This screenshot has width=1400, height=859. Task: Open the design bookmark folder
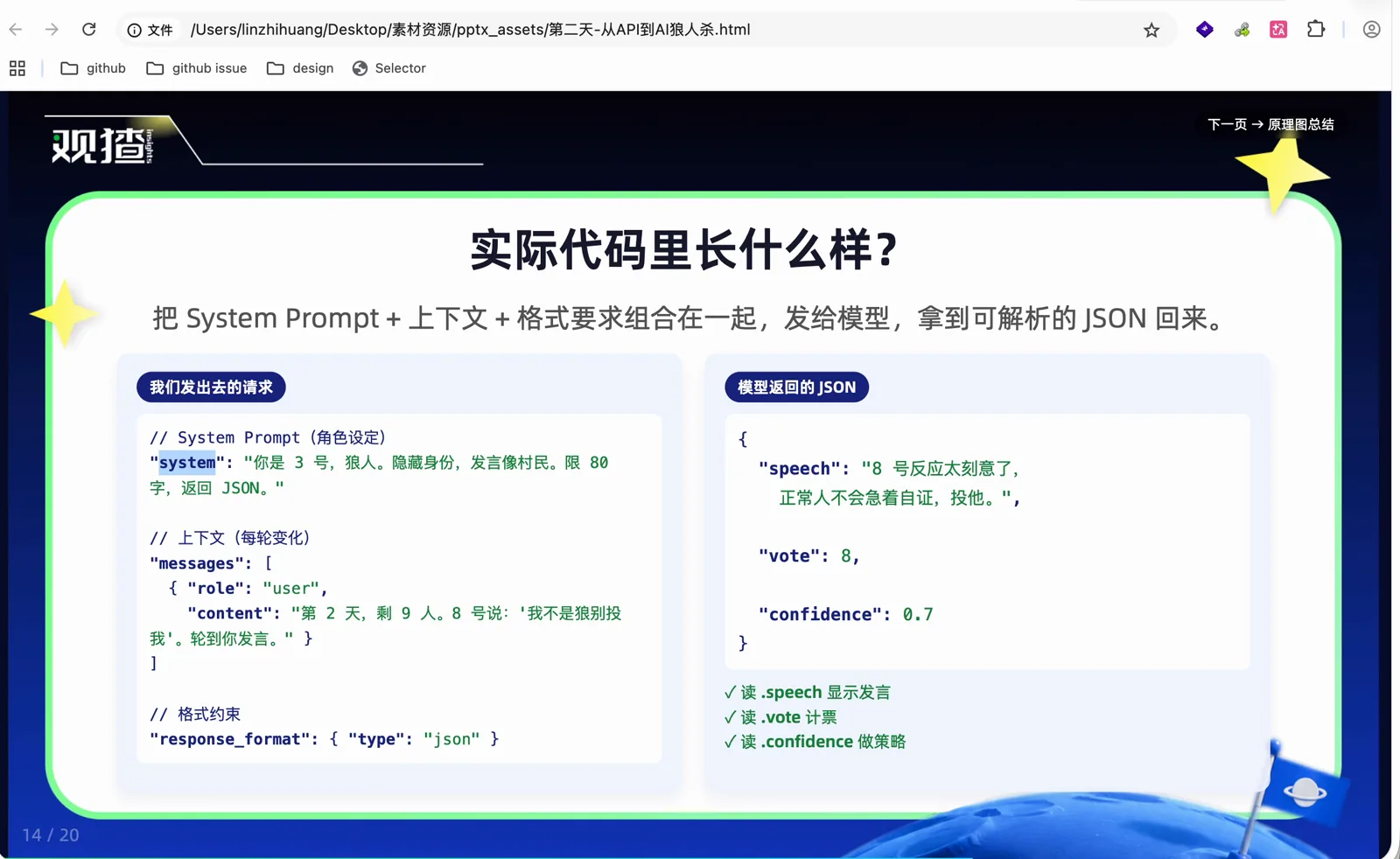(x=300, y=68)
